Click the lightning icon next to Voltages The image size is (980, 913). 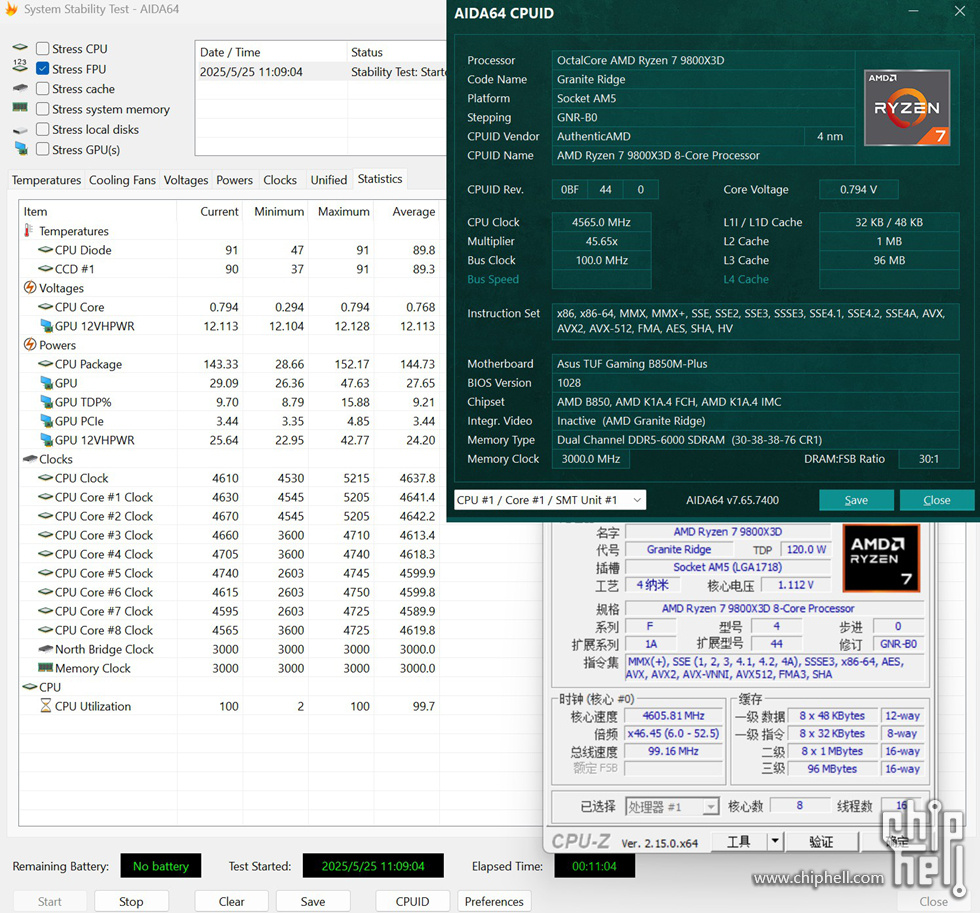[x=30, y=287]
